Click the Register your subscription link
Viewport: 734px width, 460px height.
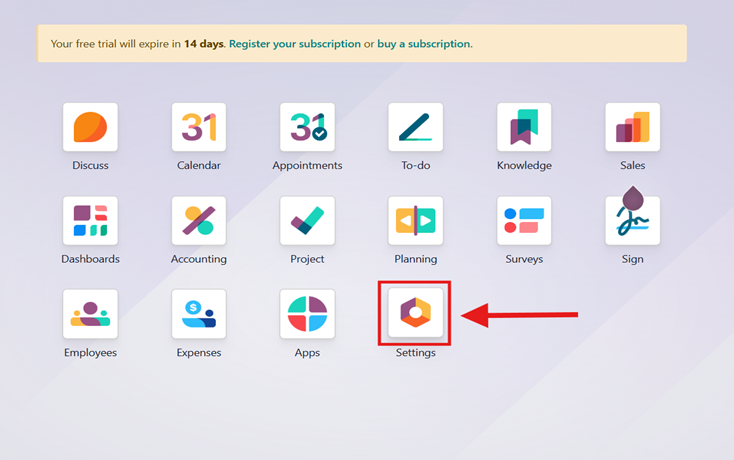(x=295, y=44)
